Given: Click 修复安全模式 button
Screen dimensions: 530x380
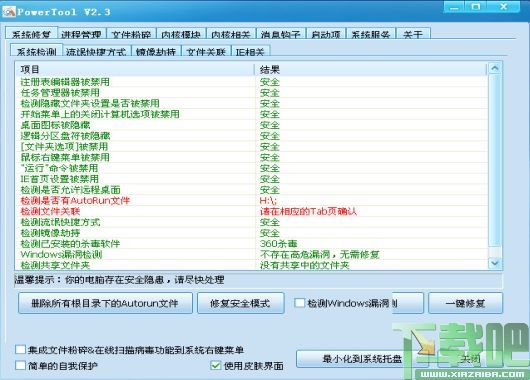Looking at the screenshot, I should point(240,303).
